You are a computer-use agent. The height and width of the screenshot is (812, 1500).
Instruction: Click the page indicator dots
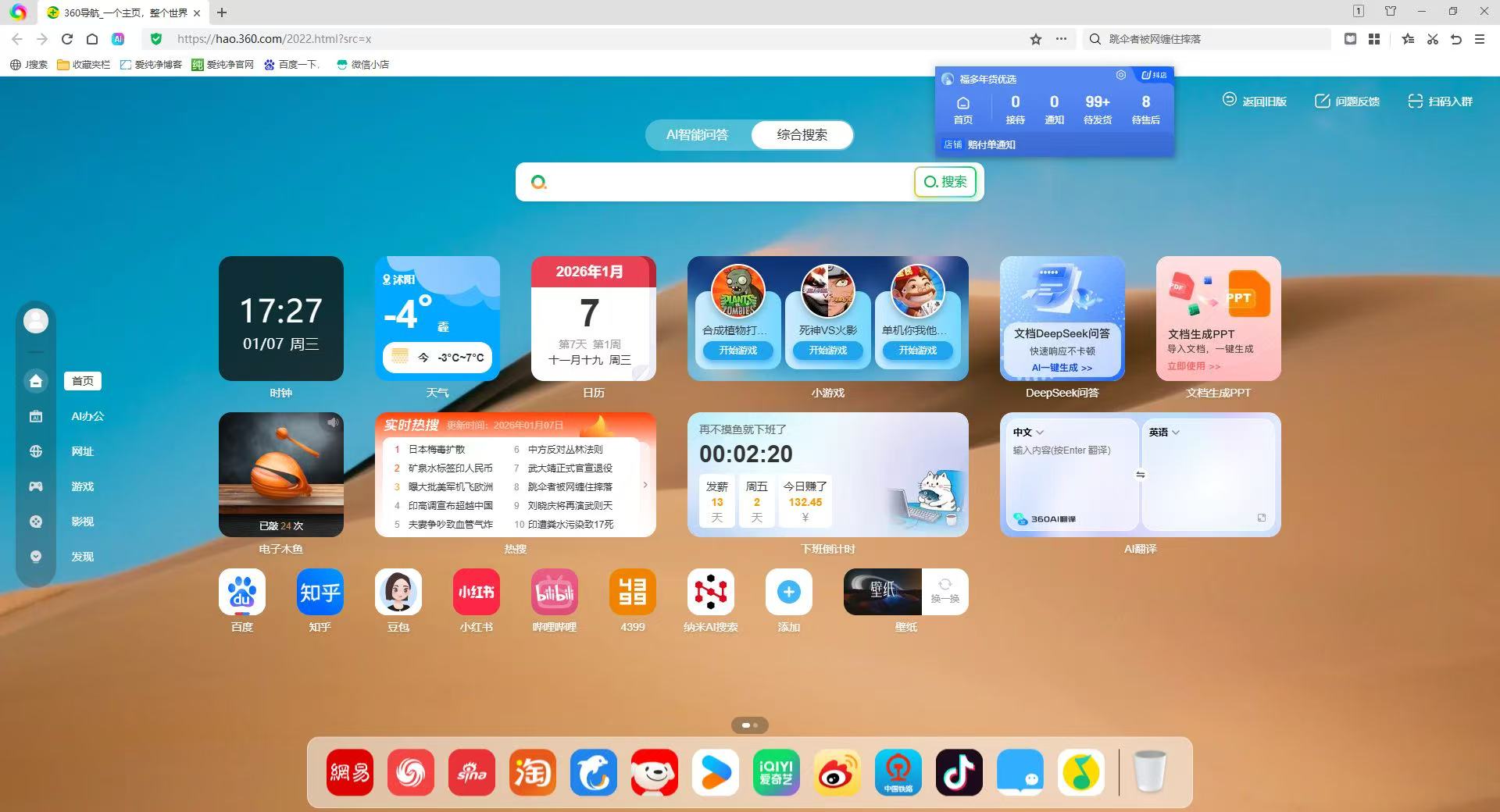click(750, 725)
